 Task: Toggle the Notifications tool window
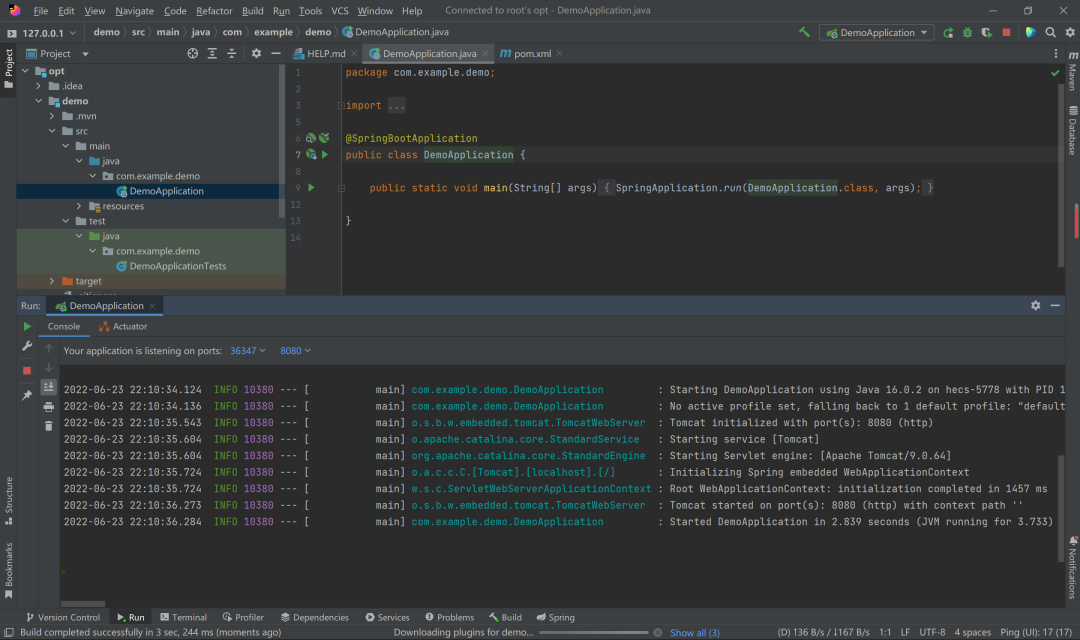tap(1072, 567)
